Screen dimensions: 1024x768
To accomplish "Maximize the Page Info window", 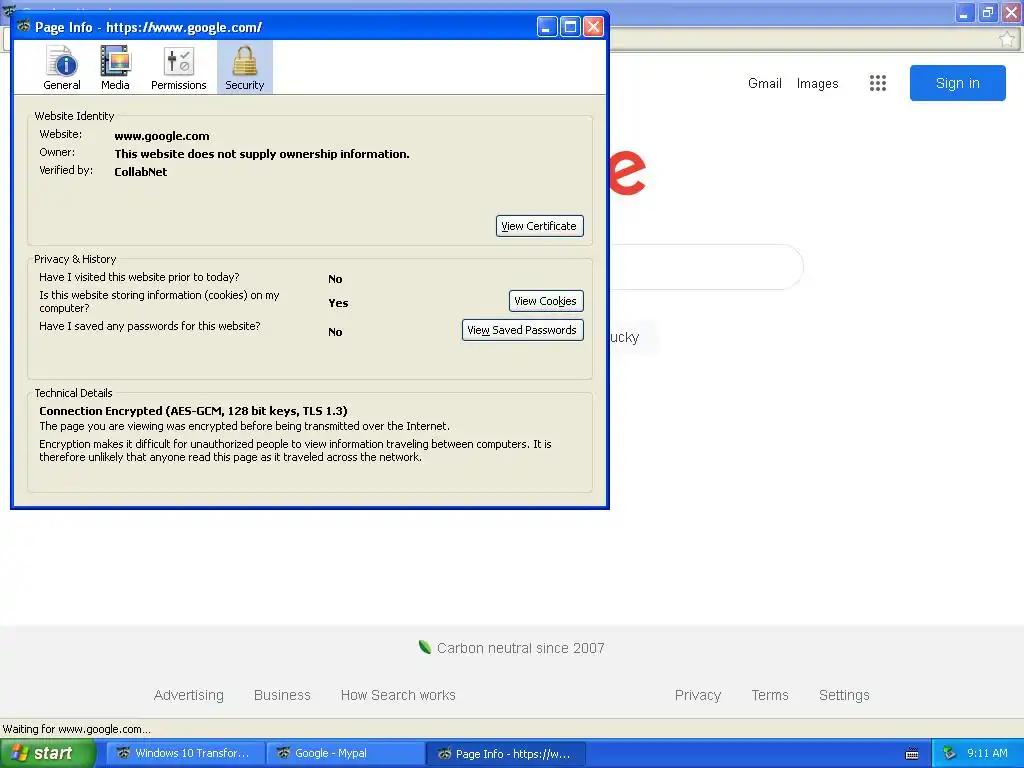I will click(x=570, y=27).
